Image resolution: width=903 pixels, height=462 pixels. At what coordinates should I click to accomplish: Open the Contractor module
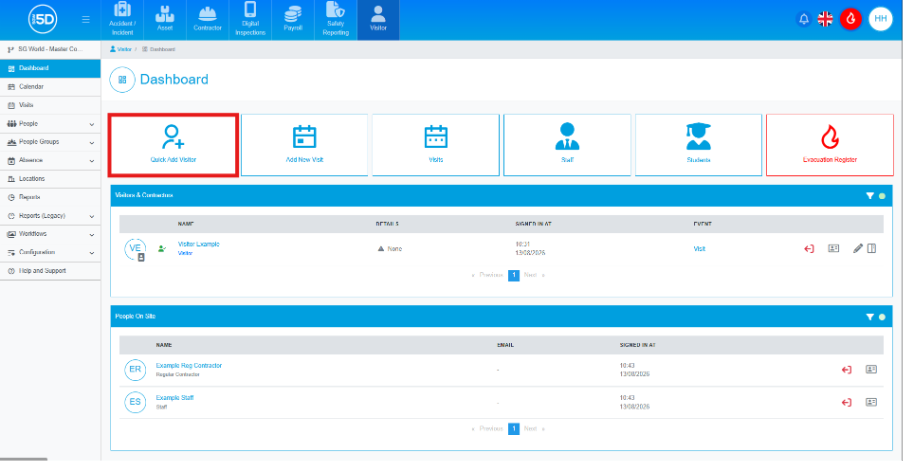[207, 20]
